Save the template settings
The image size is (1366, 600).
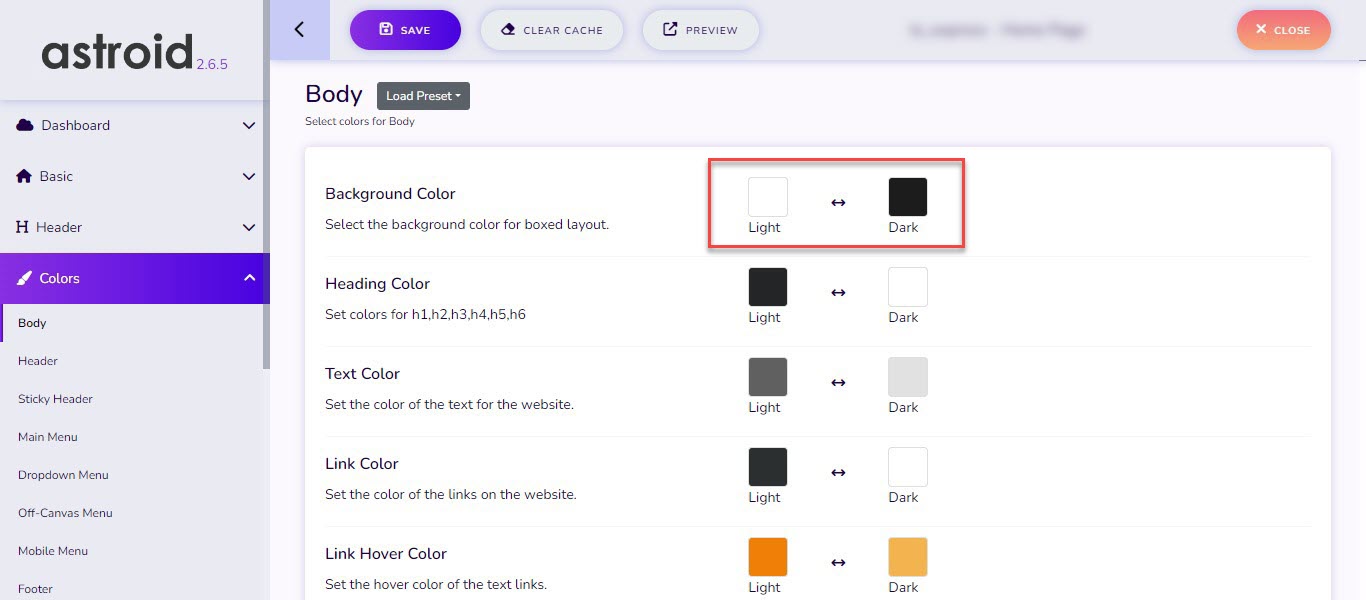point(405,30)
